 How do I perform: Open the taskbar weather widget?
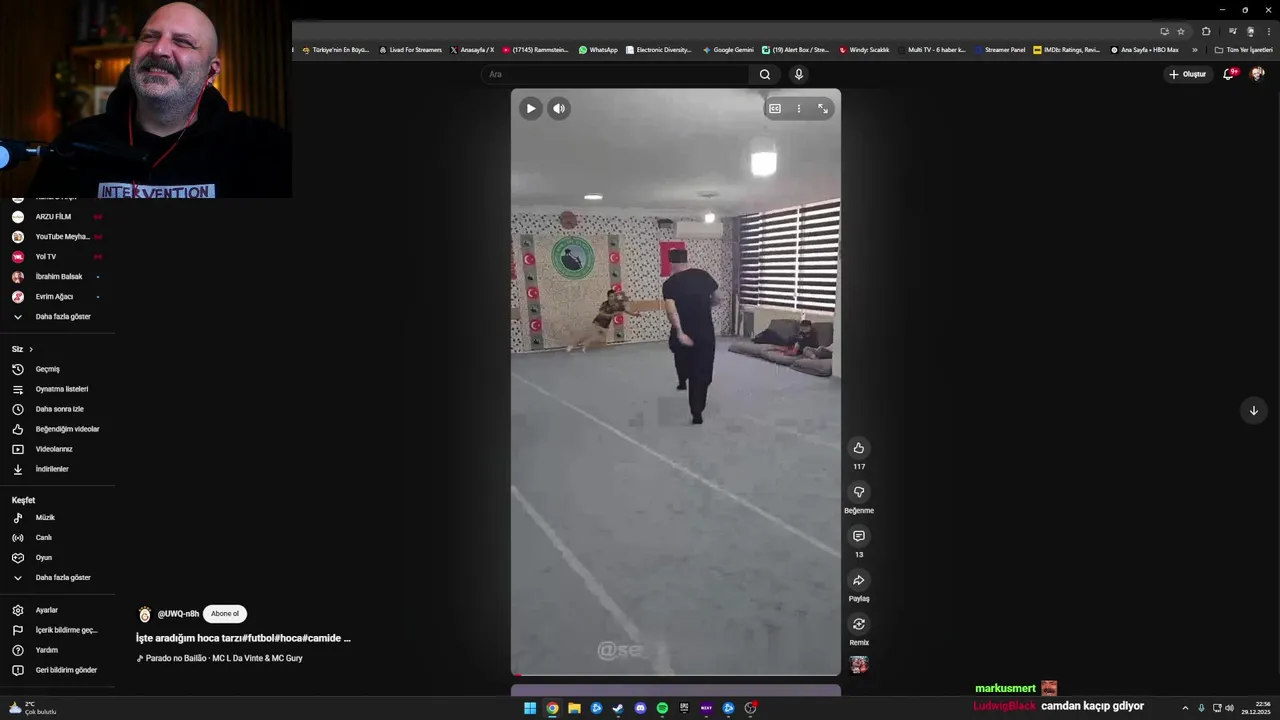[x=32, y=708]
